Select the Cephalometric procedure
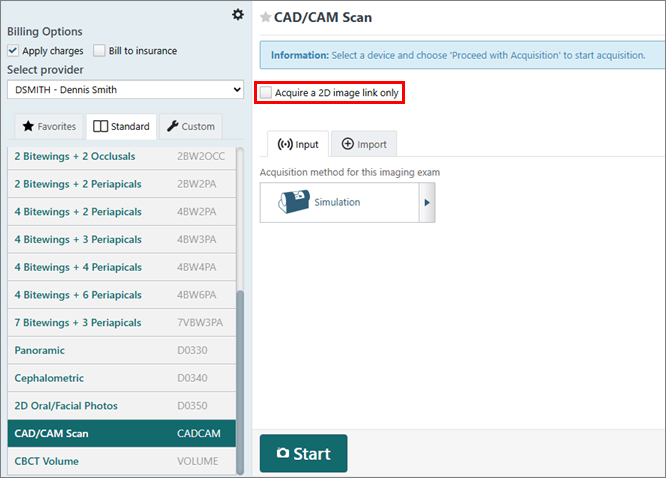This screenshot has height=478, width=666. pyautogui.click(x=121, y=378)
